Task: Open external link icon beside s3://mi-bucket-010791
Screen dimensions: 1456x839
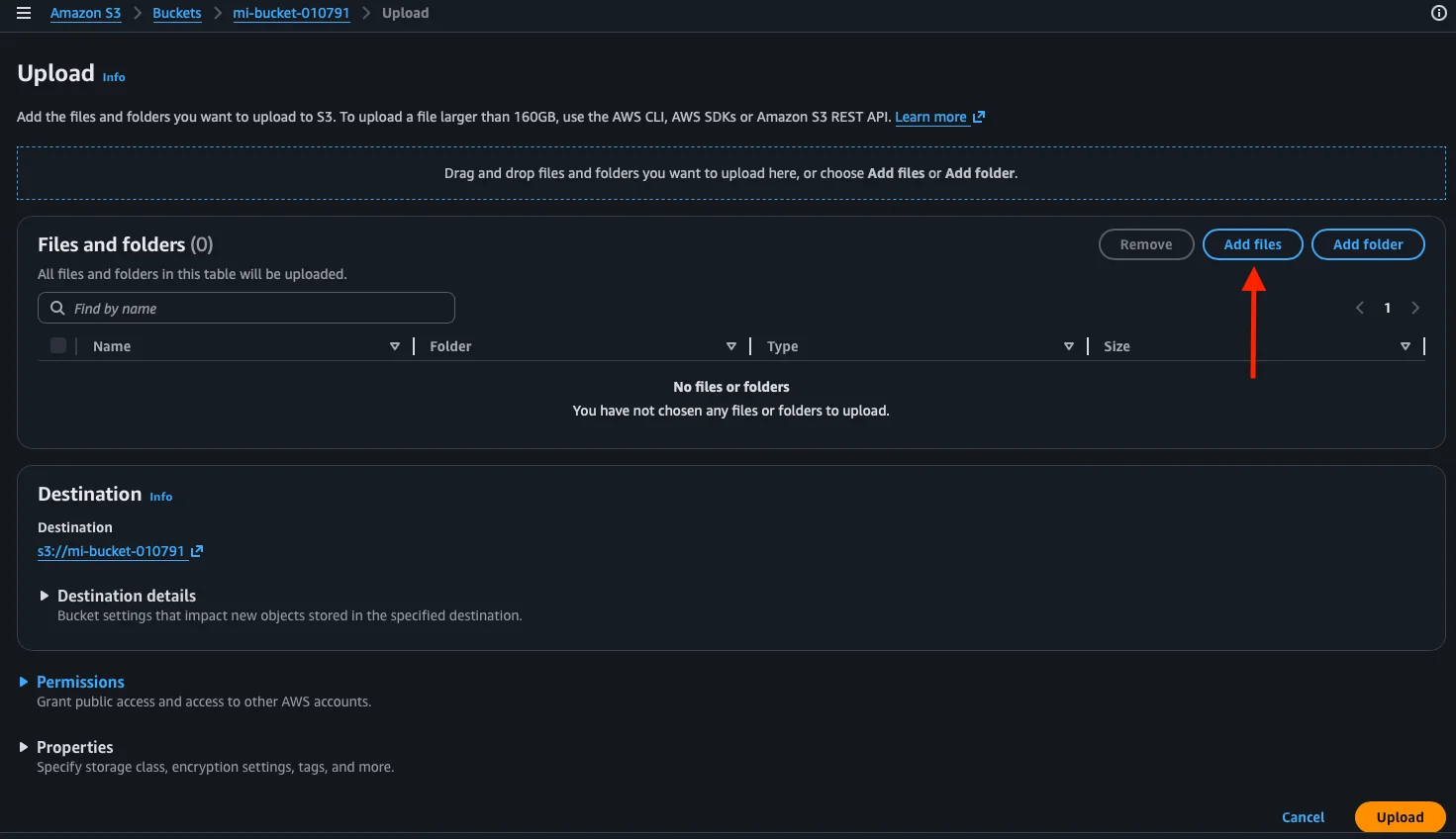Action: click(x=197, y=551)
